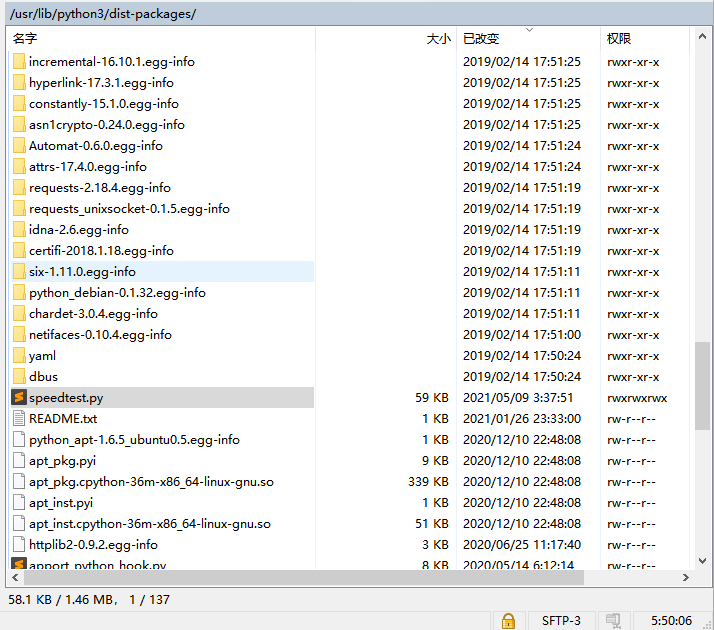Click the vertical scrollbar up arrow
Viewport: 714px width, 630px height.
click(x=702, y=37)
